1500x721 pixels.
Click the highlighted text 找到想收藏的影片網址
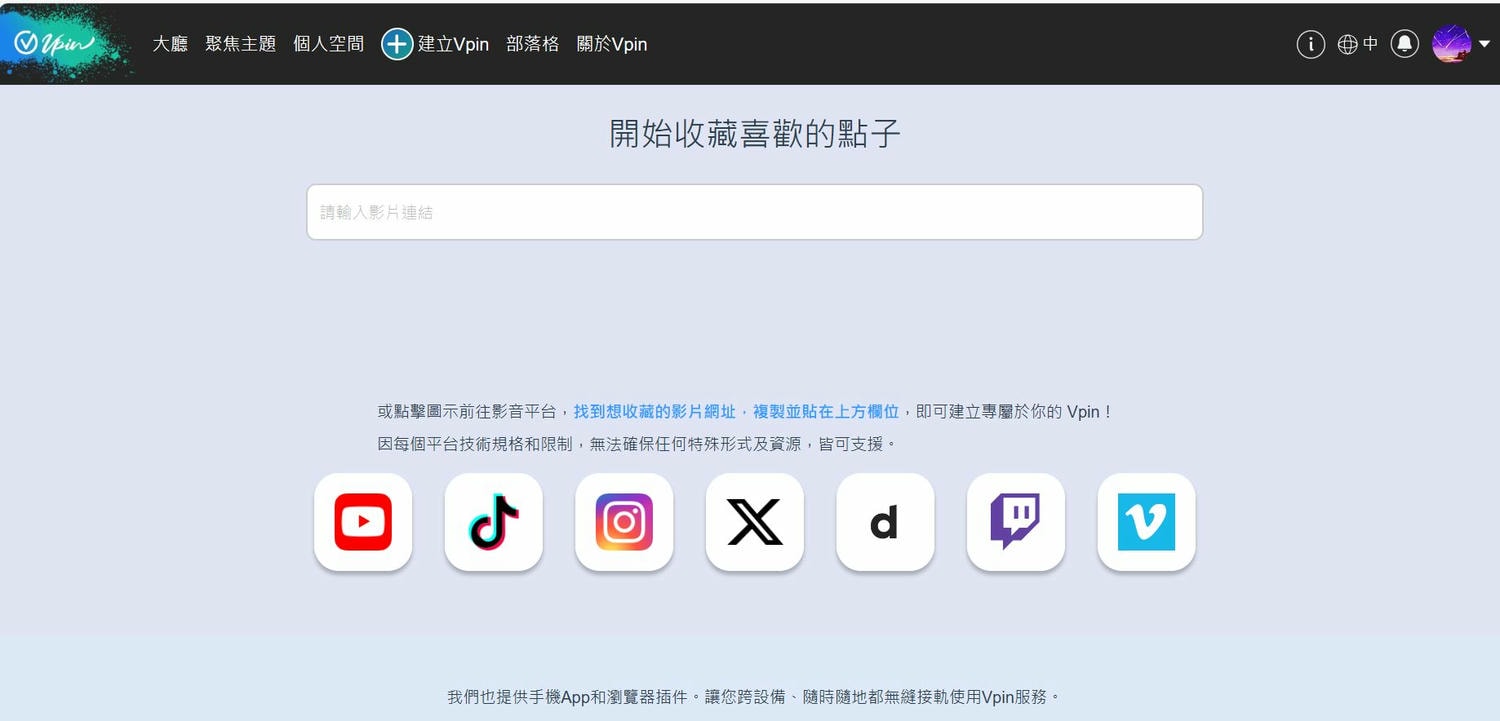coord(654,411)
